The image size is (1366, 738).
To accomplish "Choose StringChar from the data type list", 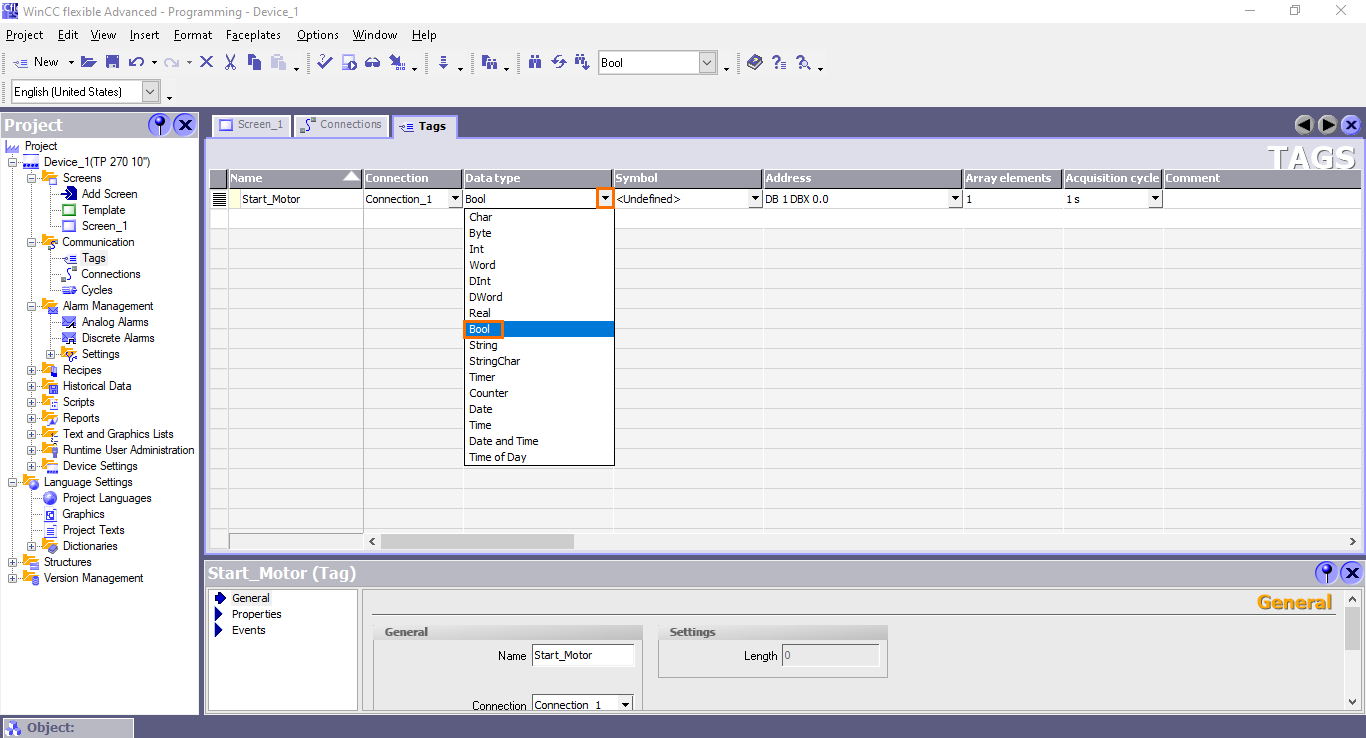I will point(539,361).
